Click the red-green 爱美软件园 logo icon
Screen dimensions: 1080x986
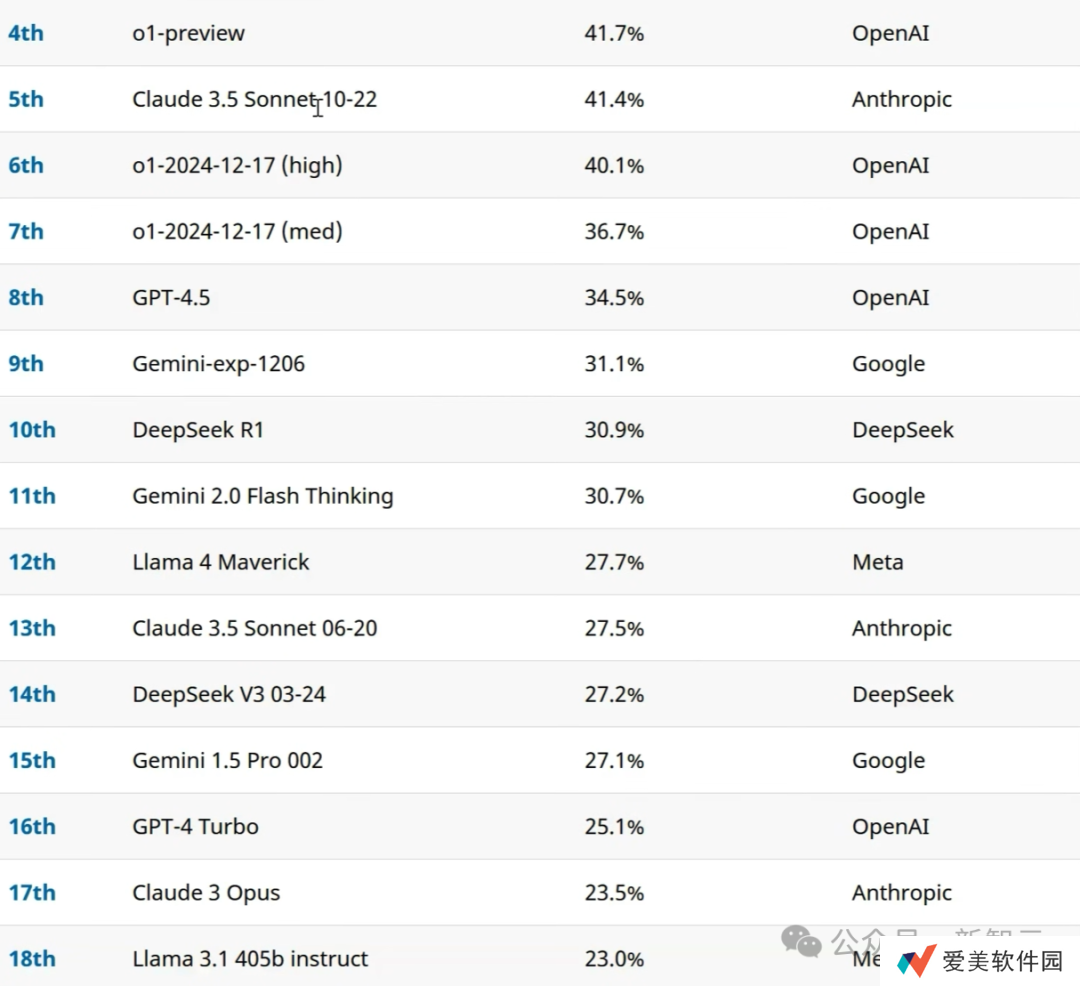(916, 961)
